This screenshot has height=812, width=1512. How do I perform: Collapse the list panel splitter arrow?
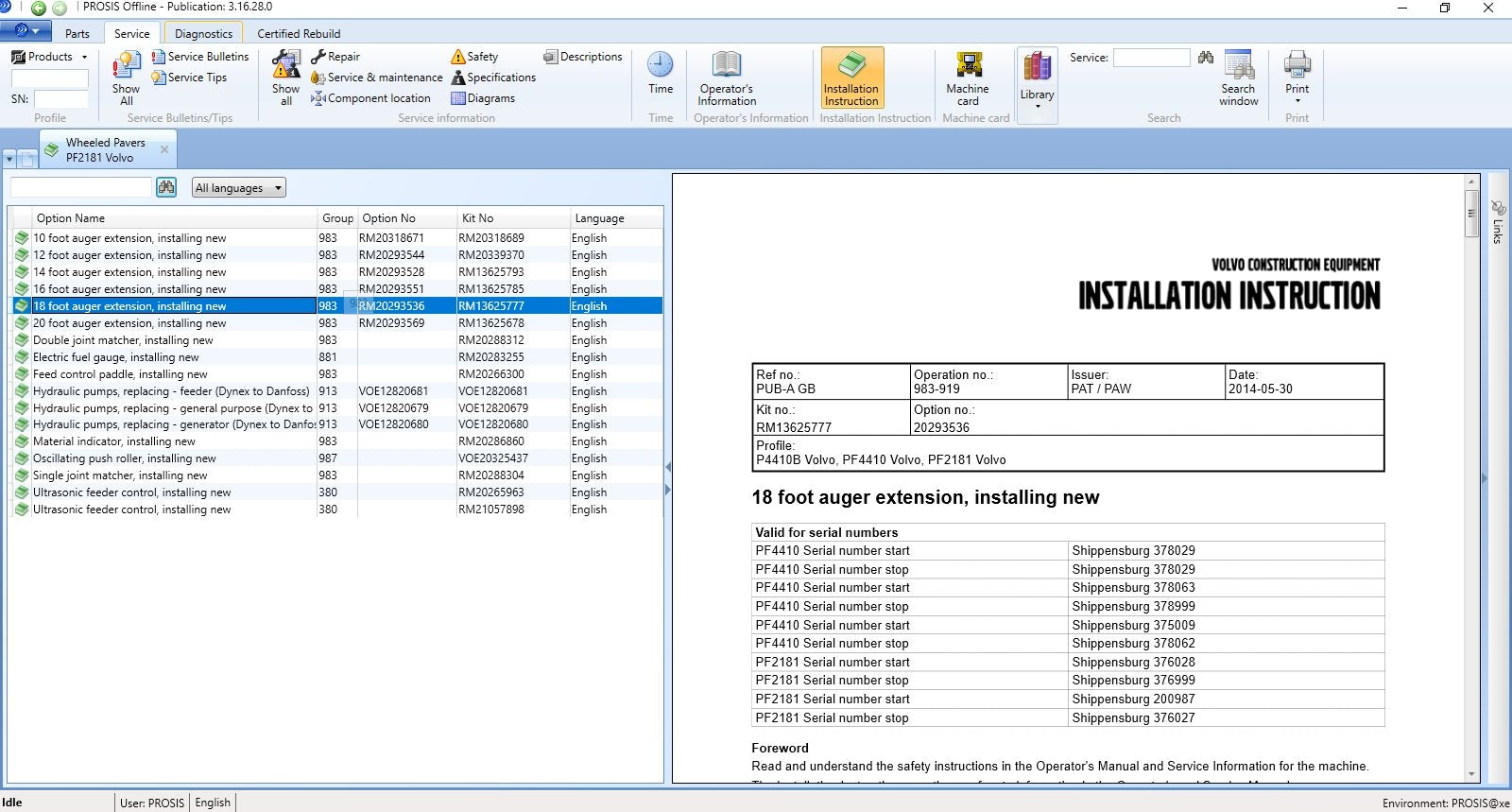pyautogui.click(x=668, y=467)
